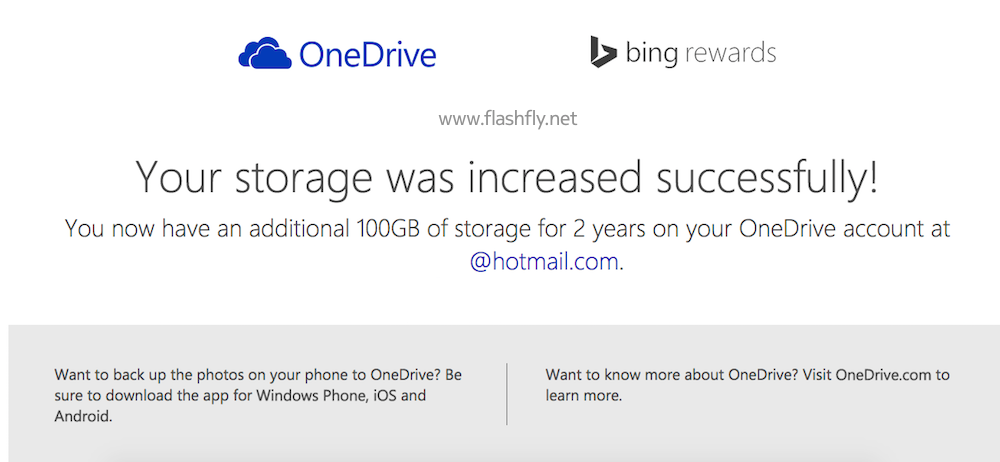
Task: Click the www.flashfly.net watermark text
Action: click(x=507, y=120)
